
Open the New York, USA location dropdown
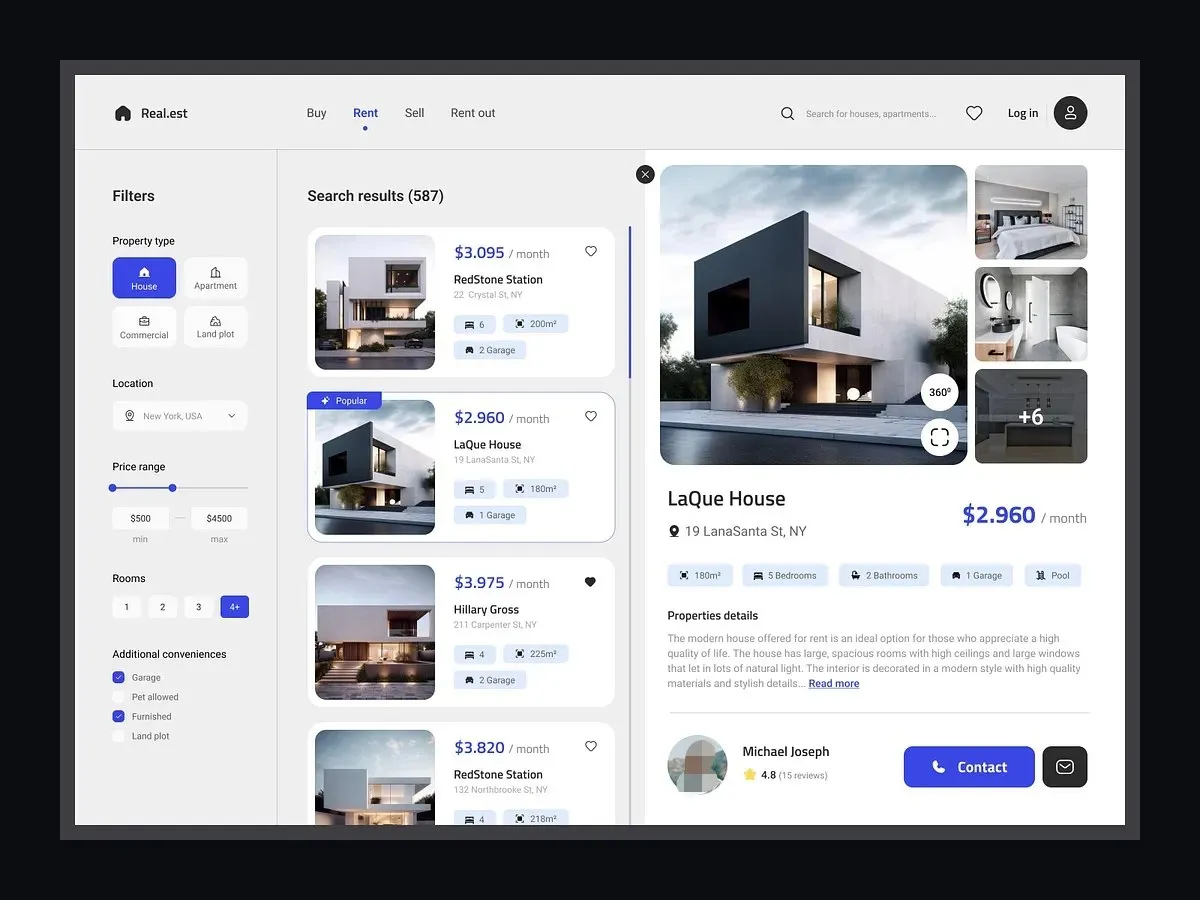(x=180, y=416)
